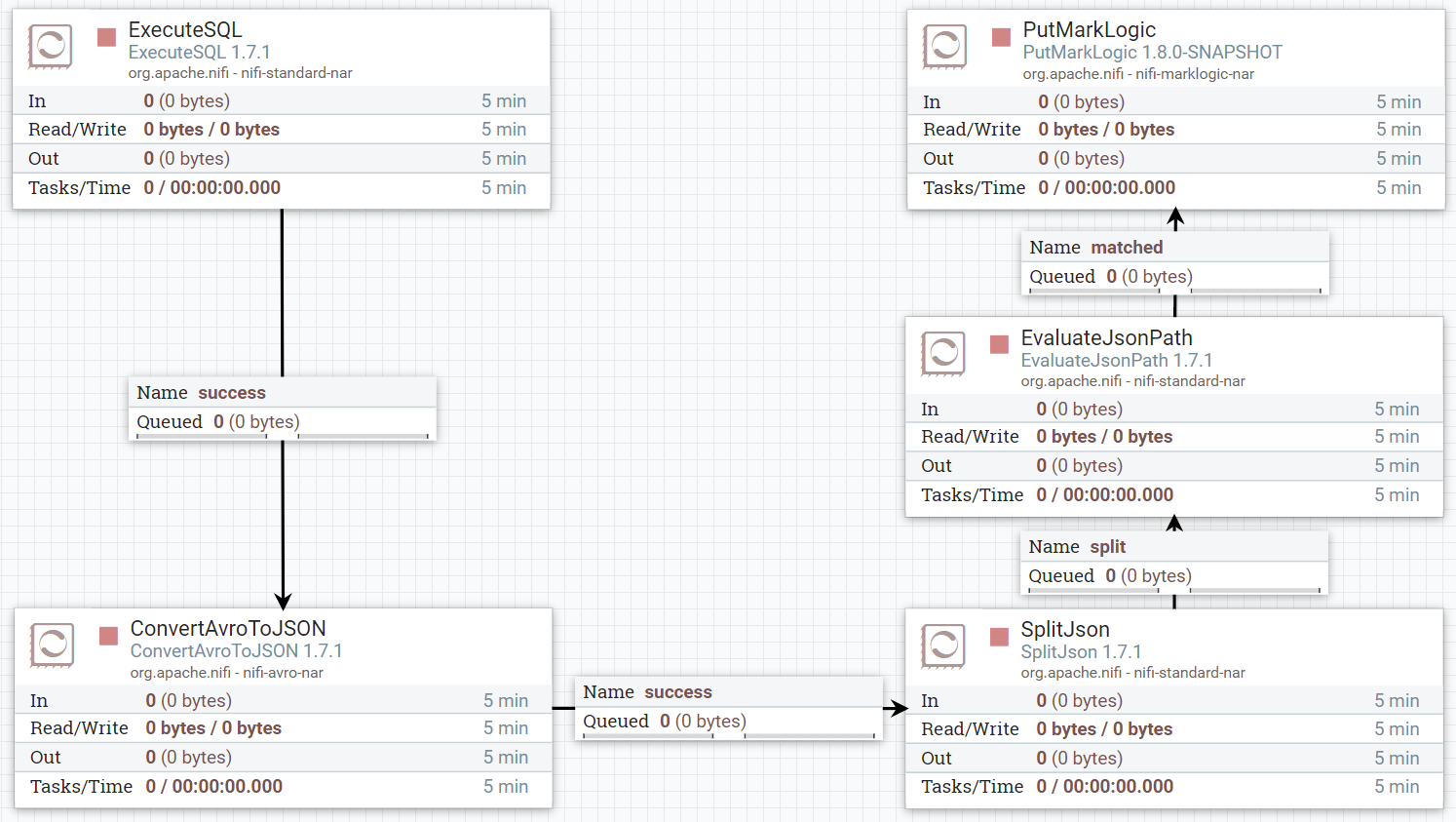This screenshot has width=1456, height=822.
Task: Click the SplitJson stopped status indicator
Action: click(999, 637)
